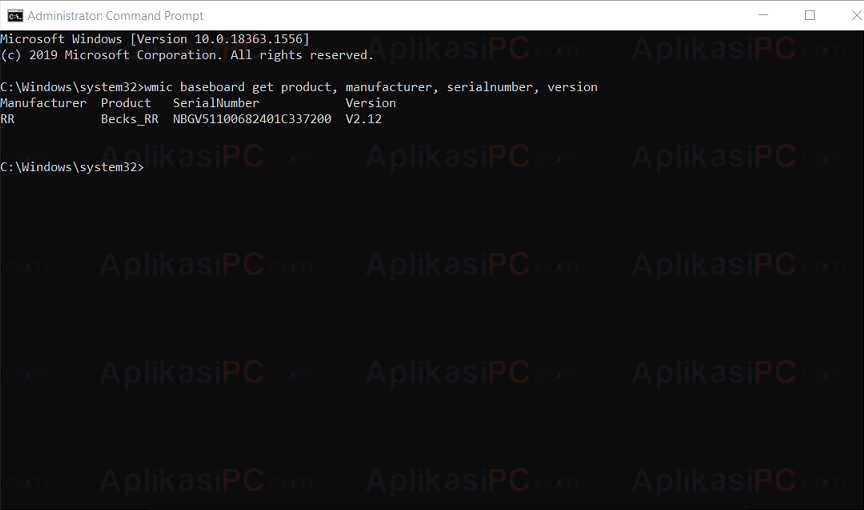
Task: Click the Version column header
Action: [371, 103]
